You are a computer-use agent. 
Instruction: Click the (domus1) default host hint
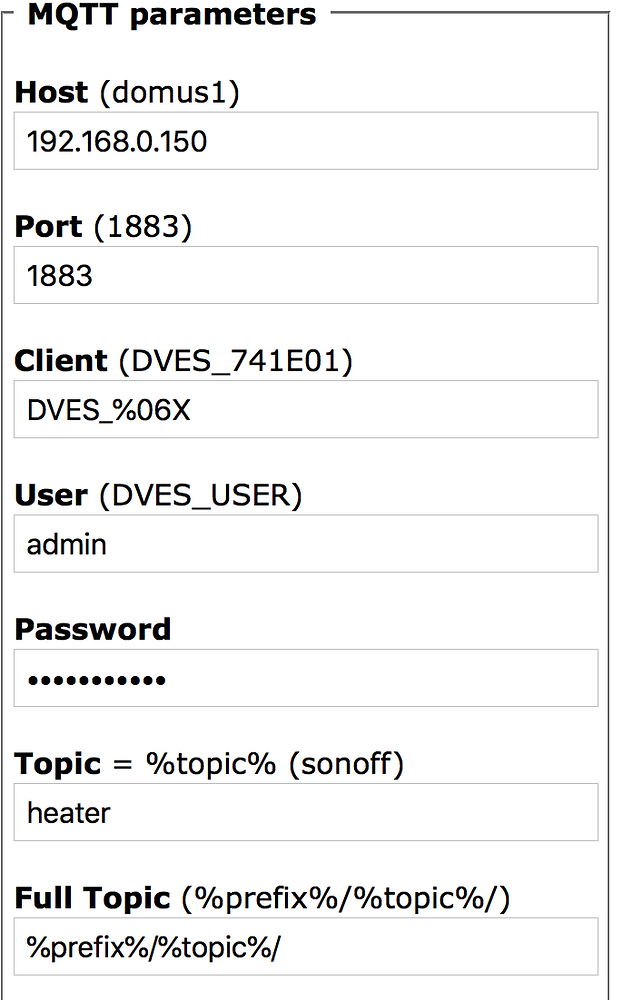[x=170, y=92]
